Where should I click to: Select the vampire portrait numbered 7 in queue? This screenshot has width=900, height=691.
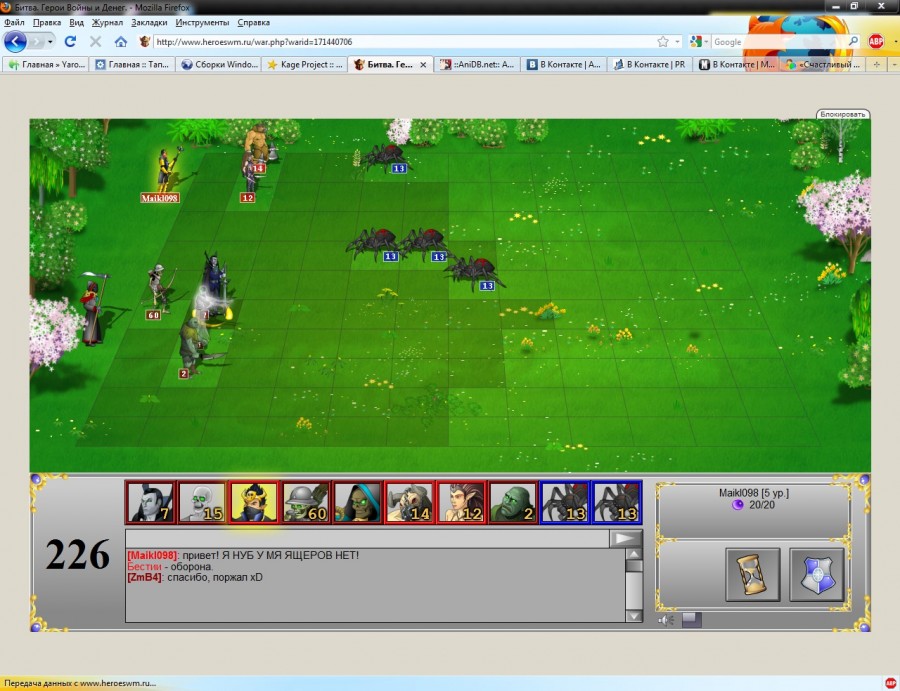pos(150,503)
